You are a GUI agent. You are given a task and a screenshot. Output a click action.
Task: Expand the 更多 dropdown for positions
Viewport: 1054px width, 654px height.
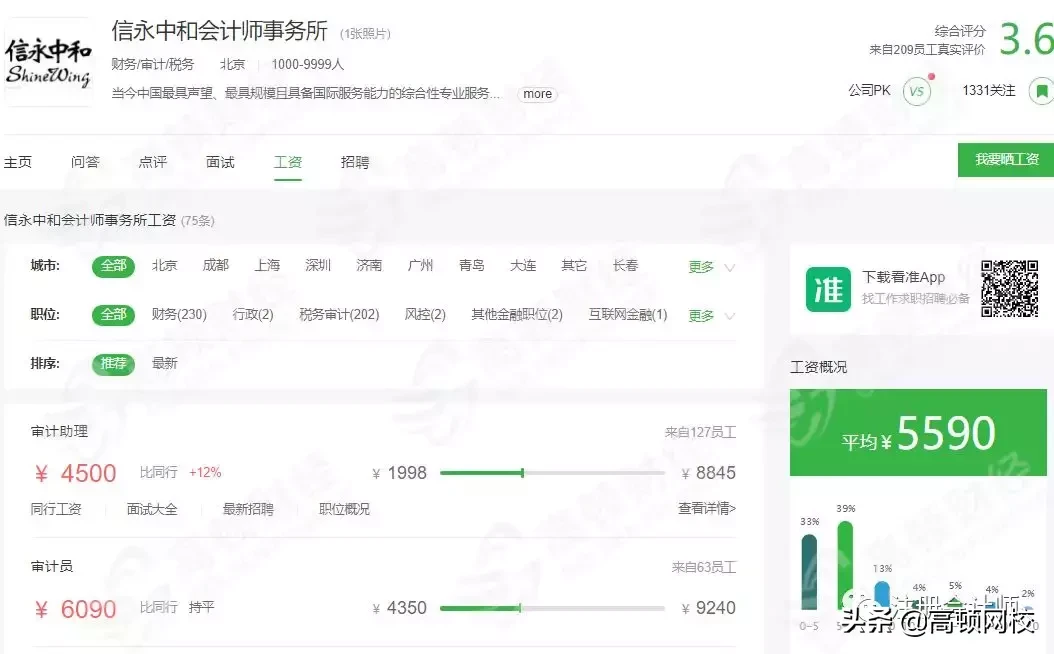(x=700, y=315)
